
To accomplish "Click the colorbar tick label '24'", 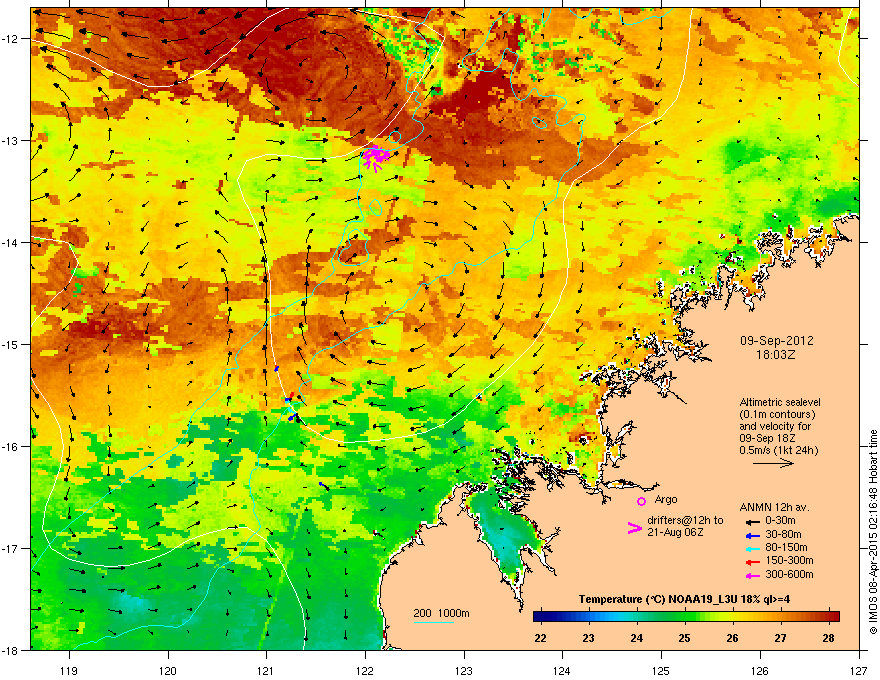I will 636,638.
